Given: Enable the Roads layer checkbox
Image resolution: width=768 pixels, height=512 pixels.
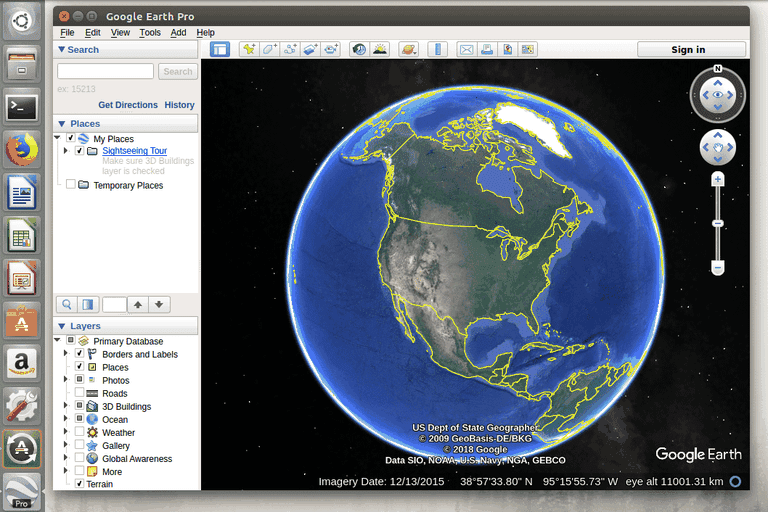Looking at the screenshot, I should 80,394.
